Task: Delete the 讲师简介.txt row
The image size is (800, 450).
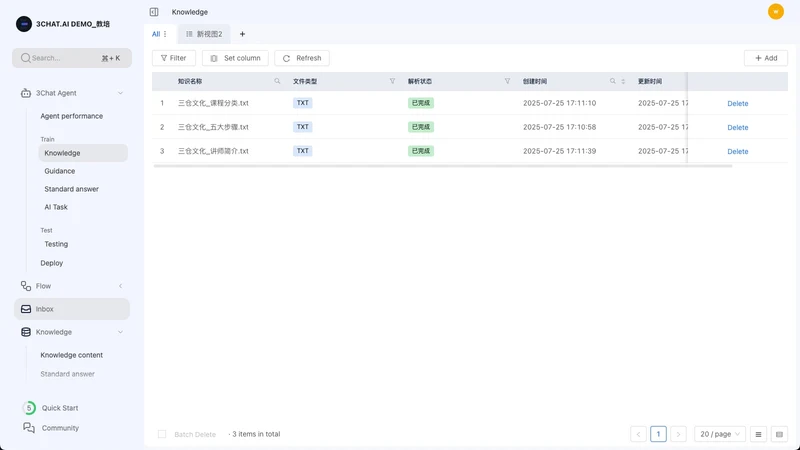Action: click(738, 152)
